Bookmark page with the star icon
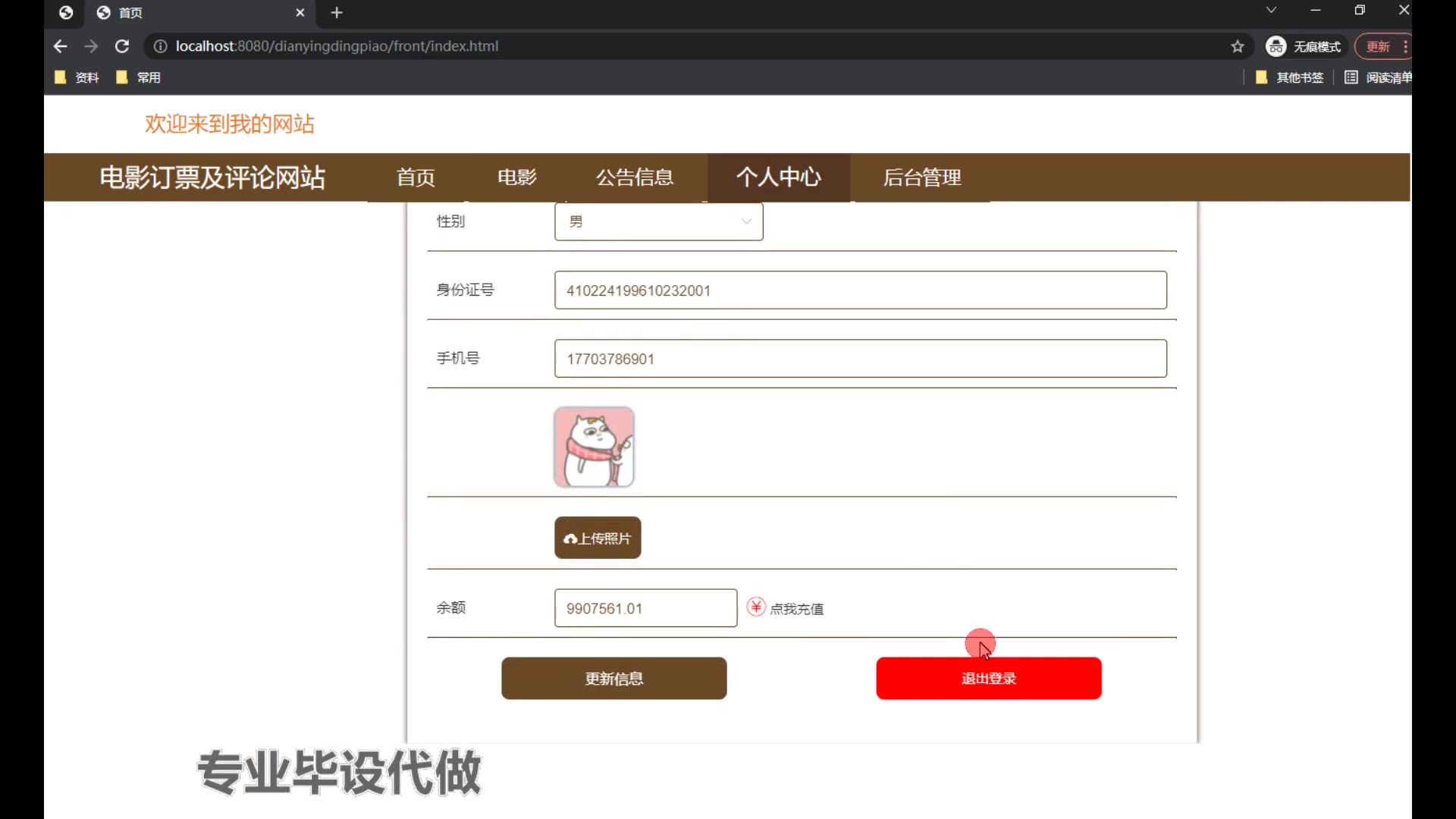Image resolution: width=1456 pixels, height=819 pixels. click(1238, 46)
